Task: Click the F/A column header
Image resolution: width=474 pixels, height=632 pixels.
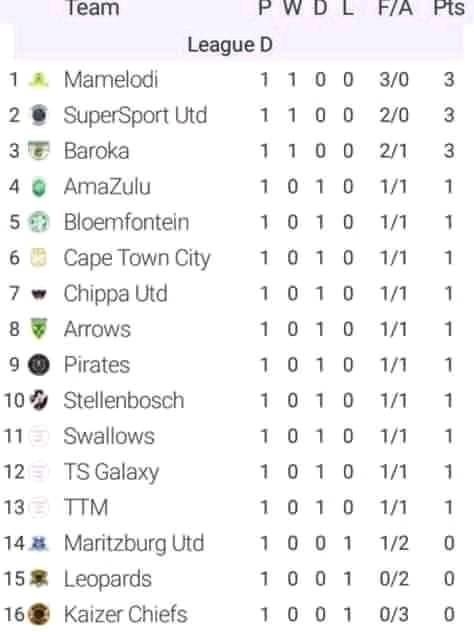Action: point(395,8)
